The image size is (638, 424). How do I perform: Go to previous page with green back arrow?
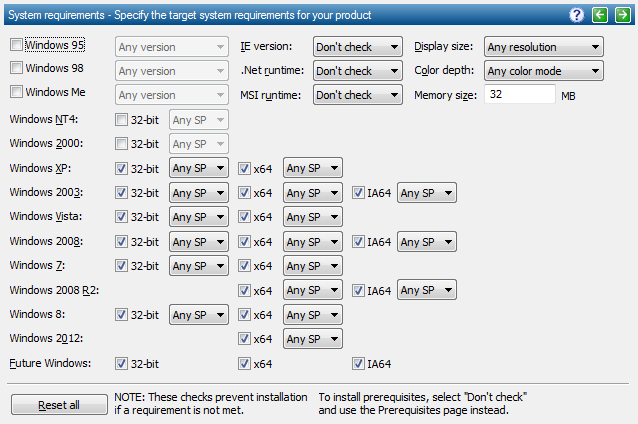[600, 15]
